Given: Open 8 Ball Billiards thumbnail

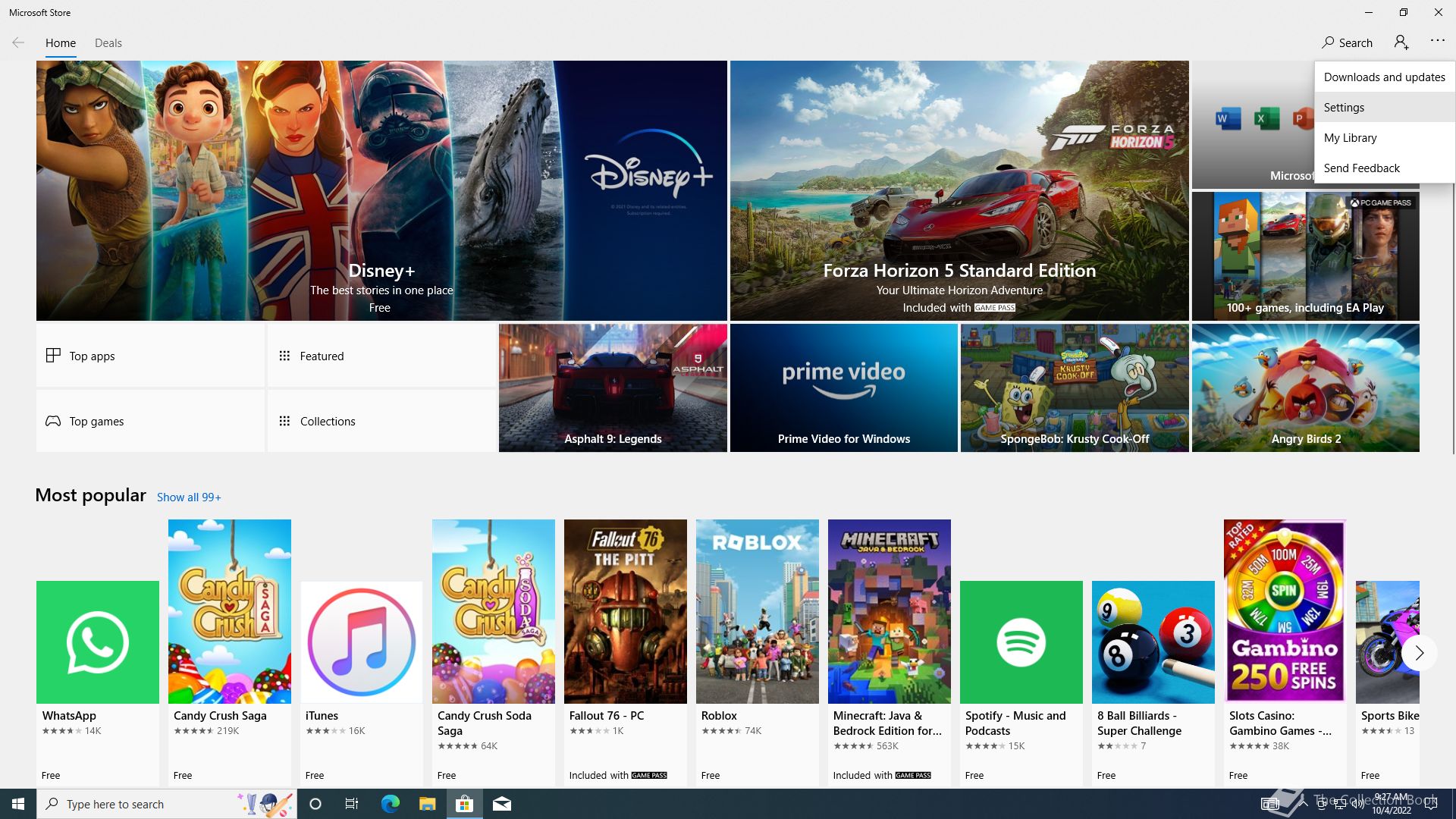Looking at the screenshot, I should pos(1153,642).
